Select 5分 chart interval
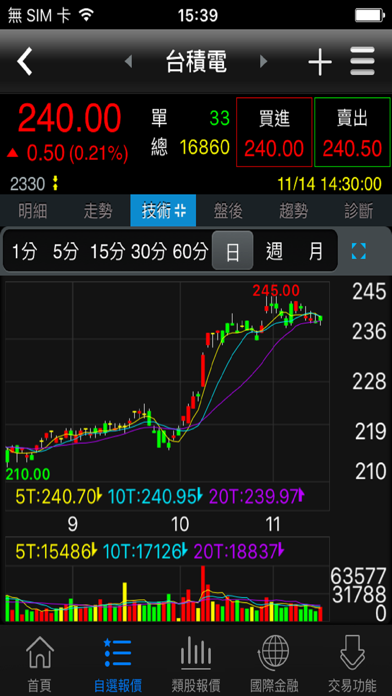This screenshot has width=392, height=696. [65, 251]
